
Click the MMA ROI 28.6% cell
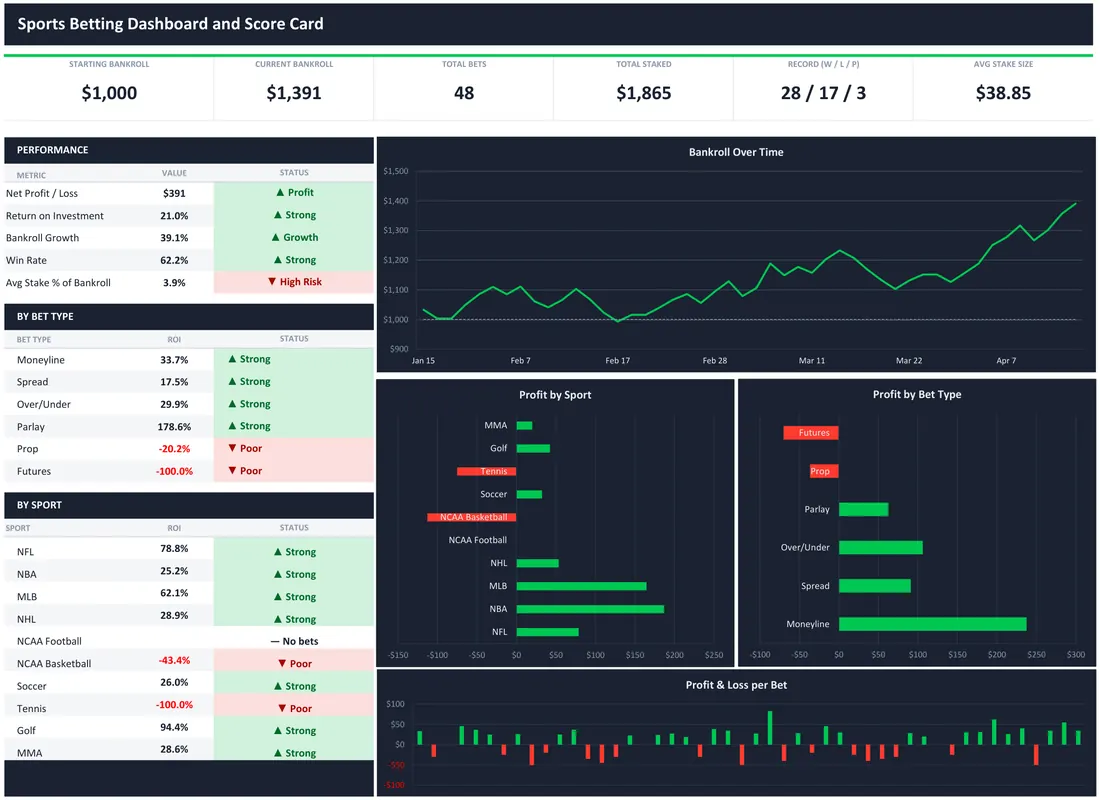[x=174, y=749]
